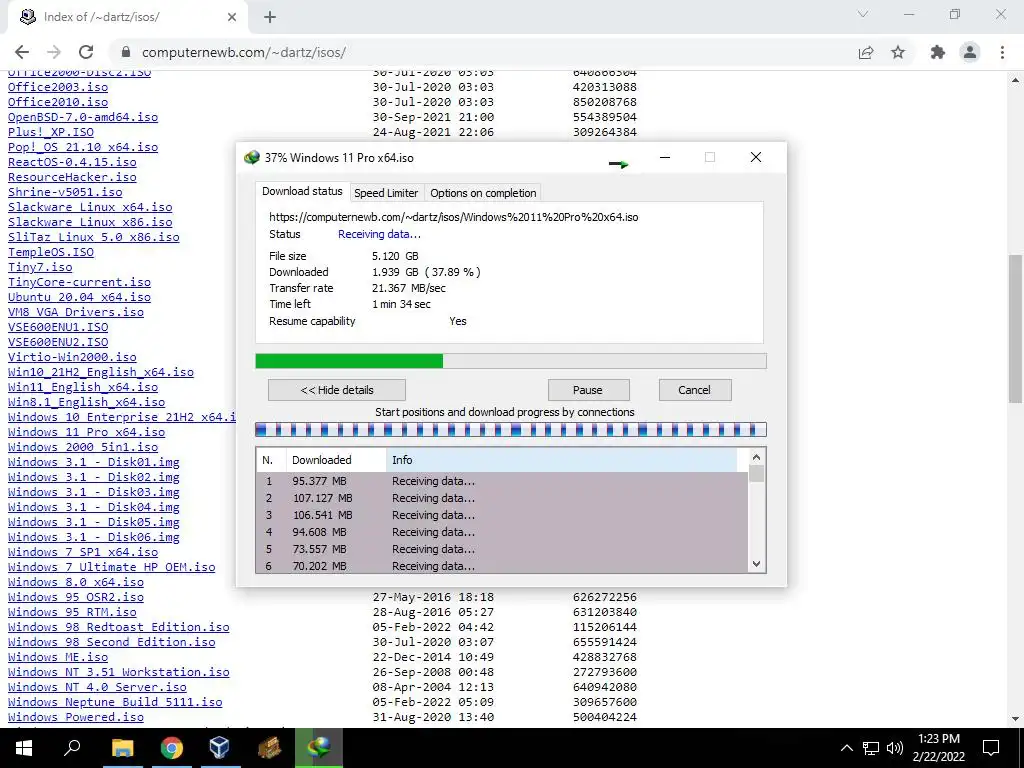
Task: Click the page scrollbar down arrow
Action: click(x=1016, y=719)
